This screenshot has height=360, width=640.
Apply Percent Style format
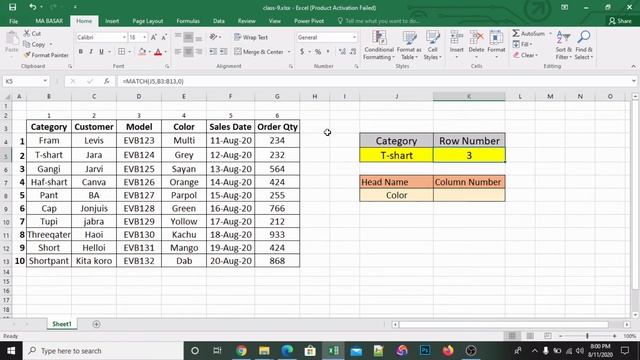coord(318,52)
